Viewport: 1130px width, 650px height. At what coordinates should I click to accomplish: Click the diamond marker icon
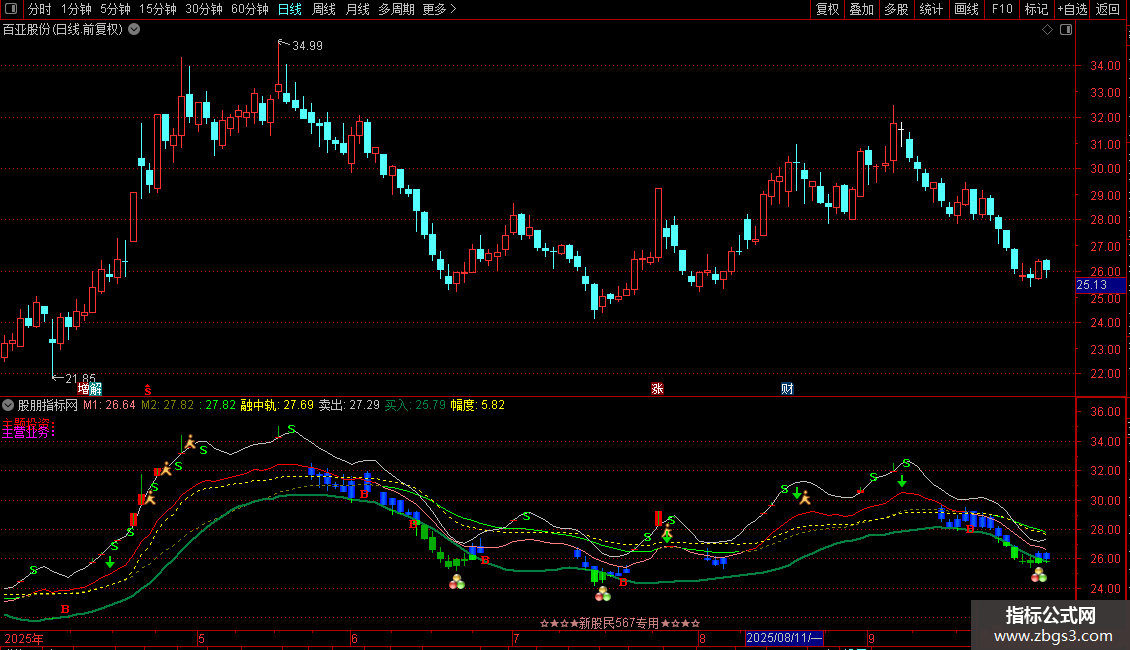(x=1047, y=30)
